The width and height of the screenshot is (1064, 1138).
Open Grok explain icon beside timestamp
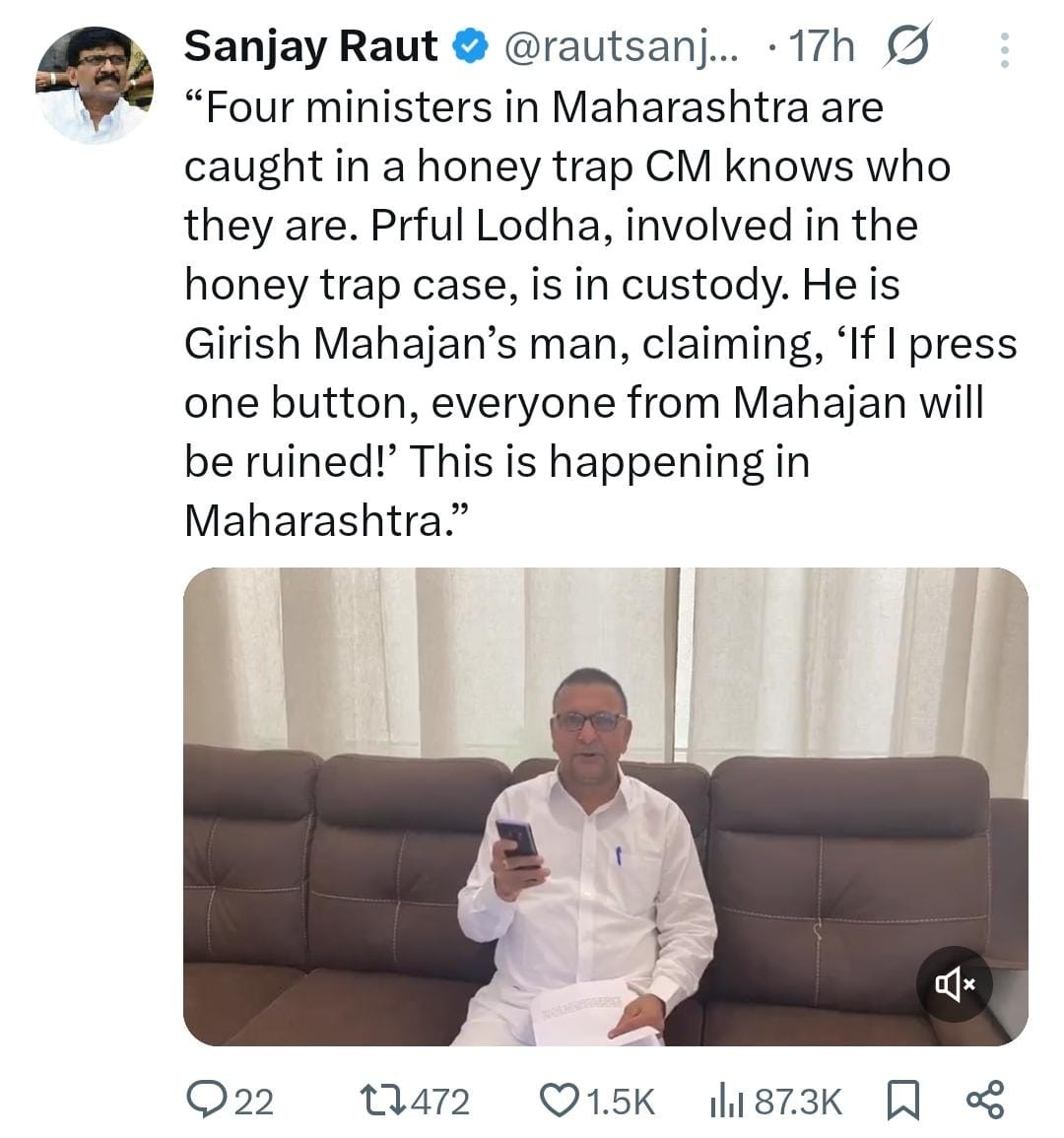(908, 46)
